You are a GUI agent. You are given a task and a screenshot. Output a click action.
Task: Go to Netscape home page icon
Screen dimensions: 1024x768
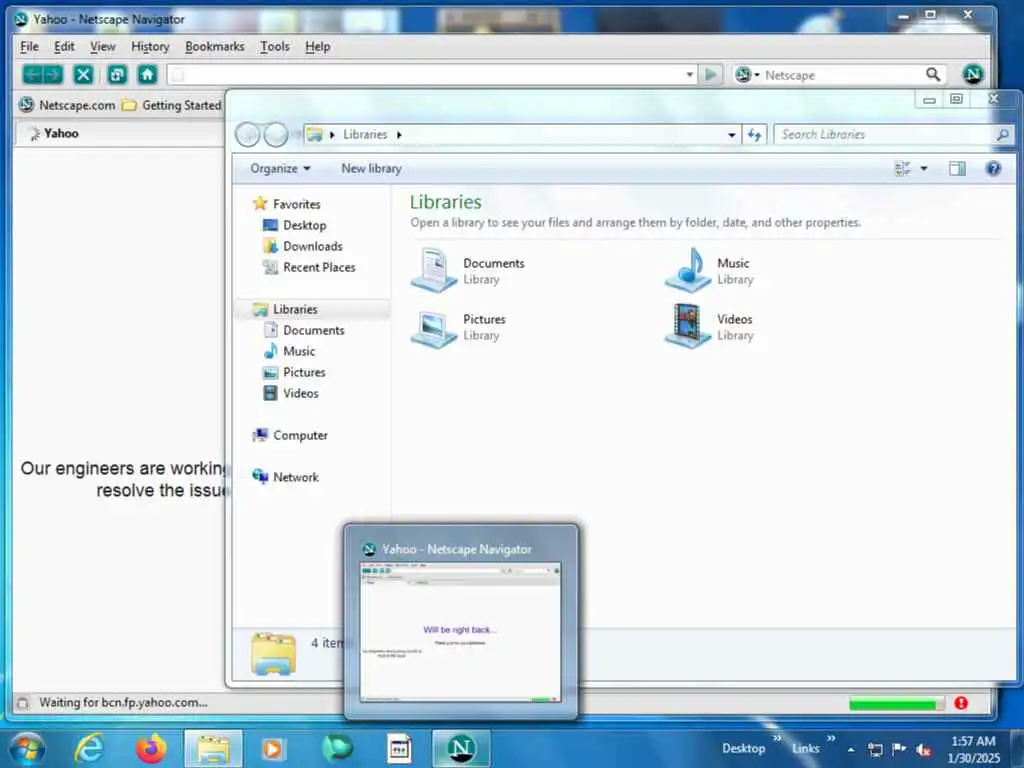tap(148, 74)
